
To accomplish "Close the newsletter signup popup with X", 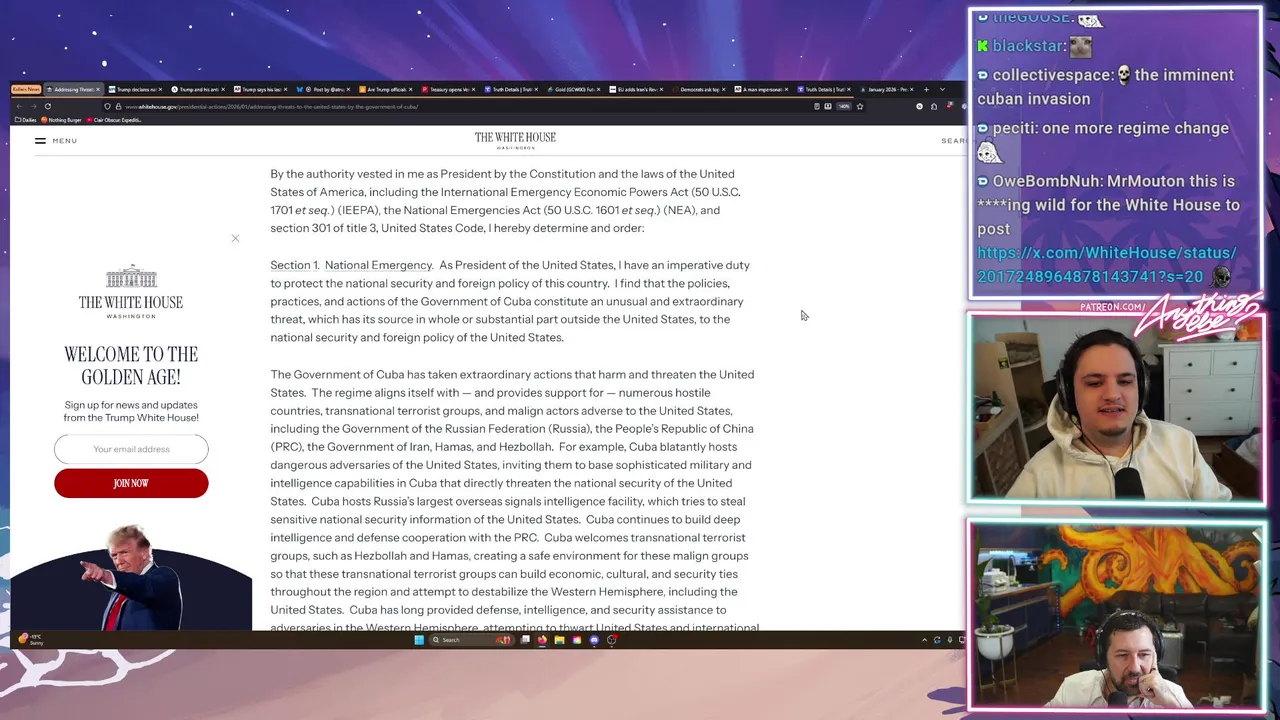I will click(x=235, y=238).
